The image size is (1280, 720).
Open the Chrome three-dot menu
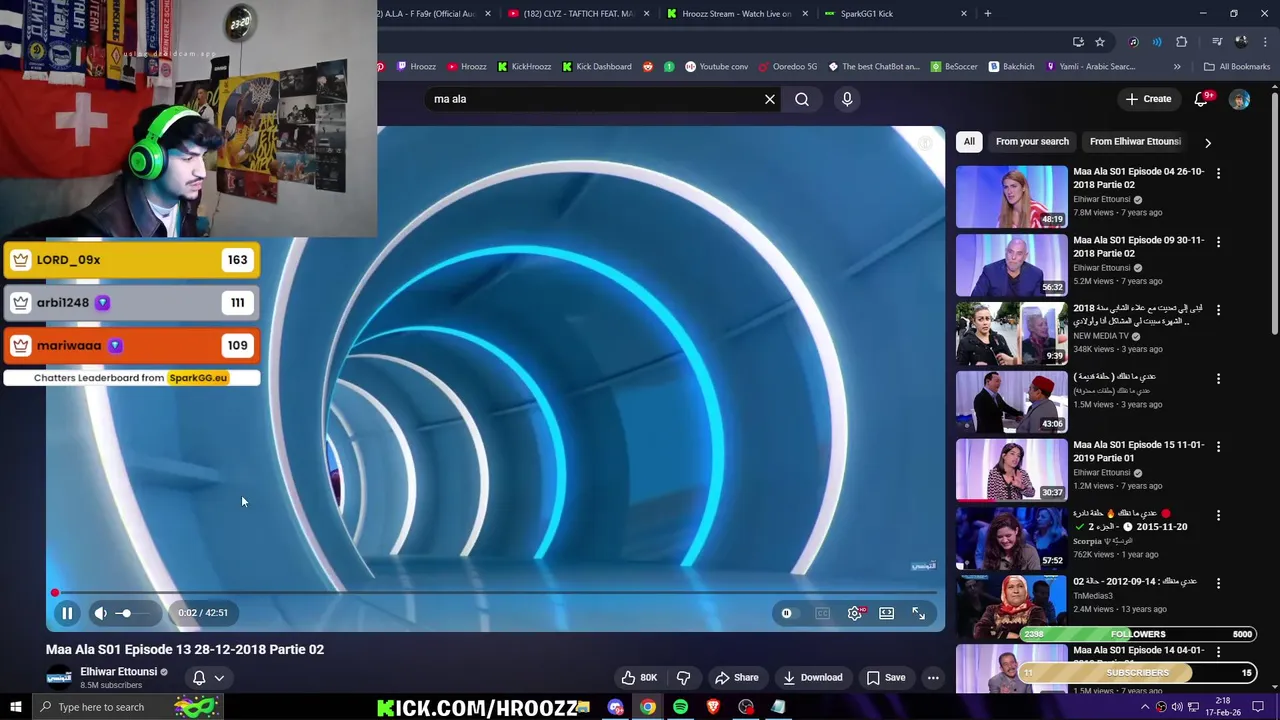tap(1265, 42)
